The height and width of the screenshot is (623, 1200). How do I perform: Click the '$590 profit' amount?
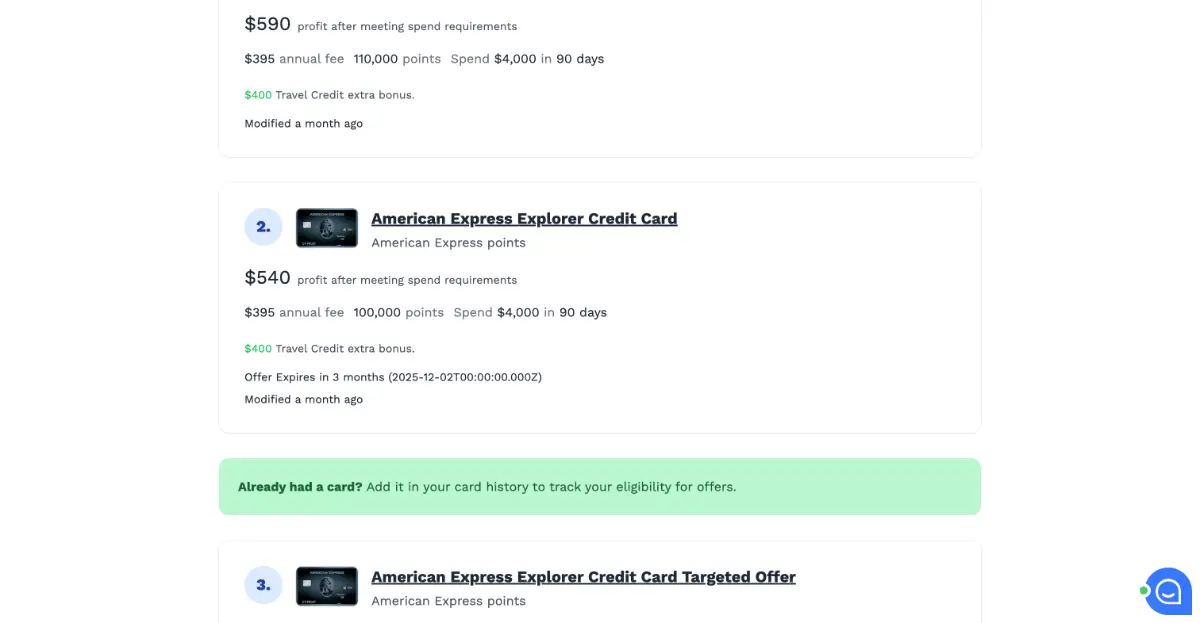tap(264, 23)
